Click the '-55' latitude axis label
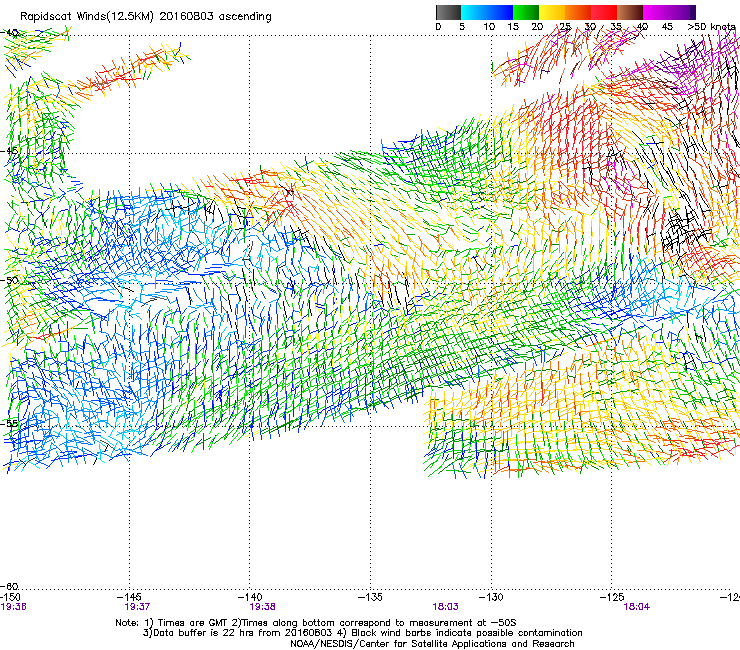 click(x=9, y=423)
